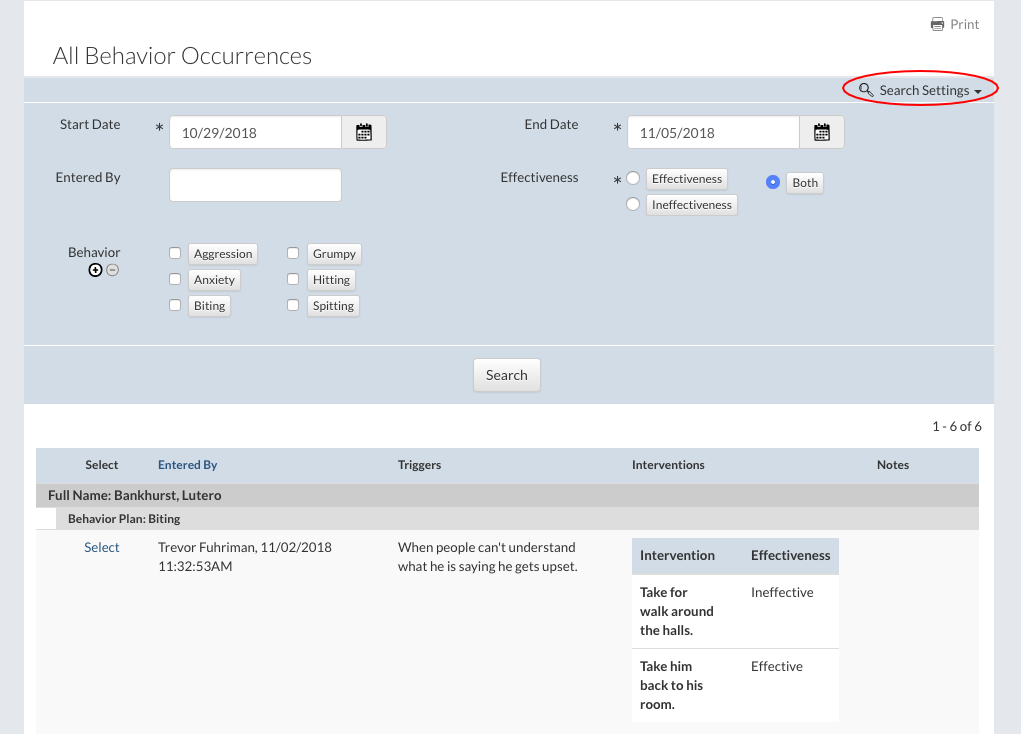The width and height of the screenshot is (1021, 734).
Task: Click the Search Settings magnifier icon
Action: click(866, 90)
